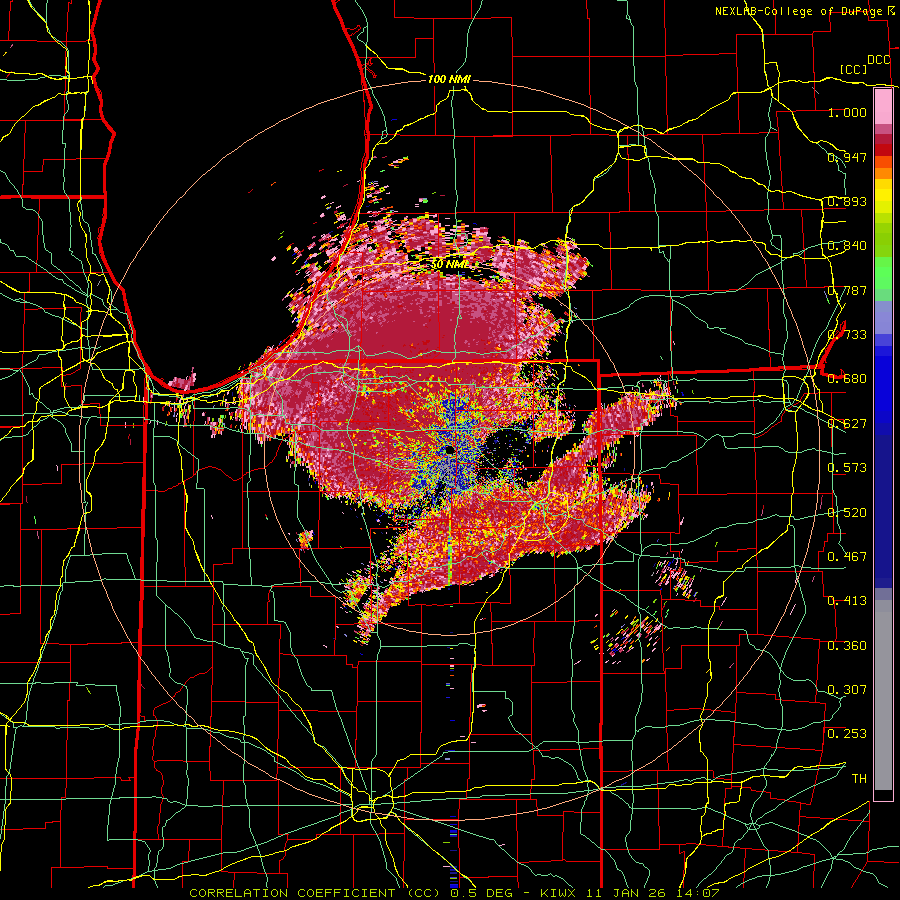Pick the light pink top scale color
900x900 pixels.
[x=883, y=107]
